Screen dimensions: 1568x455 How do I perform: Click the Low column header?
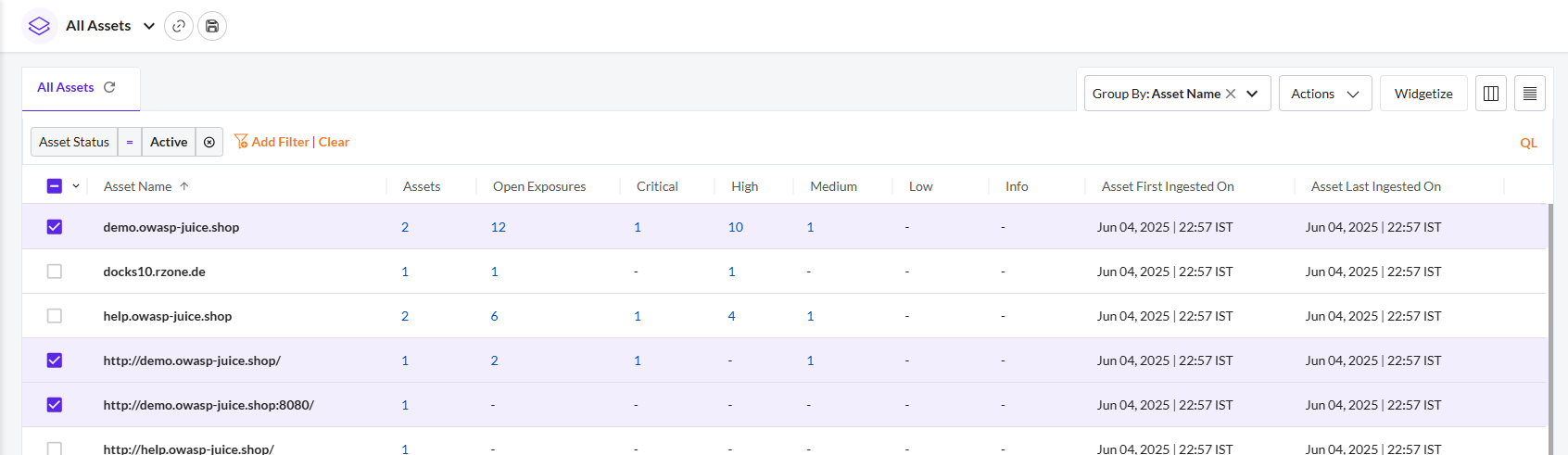(x=920, y=186)
